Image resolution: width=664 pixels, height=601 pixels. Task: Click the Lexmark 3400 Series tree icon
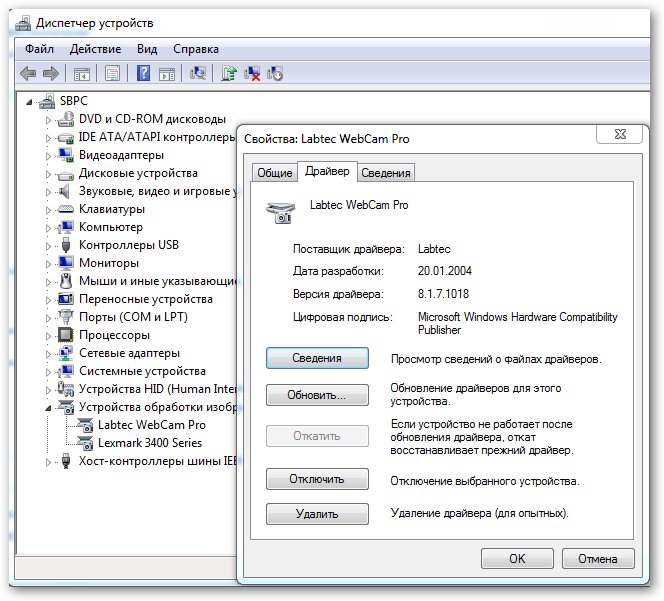pyautogui.click(x=85, y=443)
